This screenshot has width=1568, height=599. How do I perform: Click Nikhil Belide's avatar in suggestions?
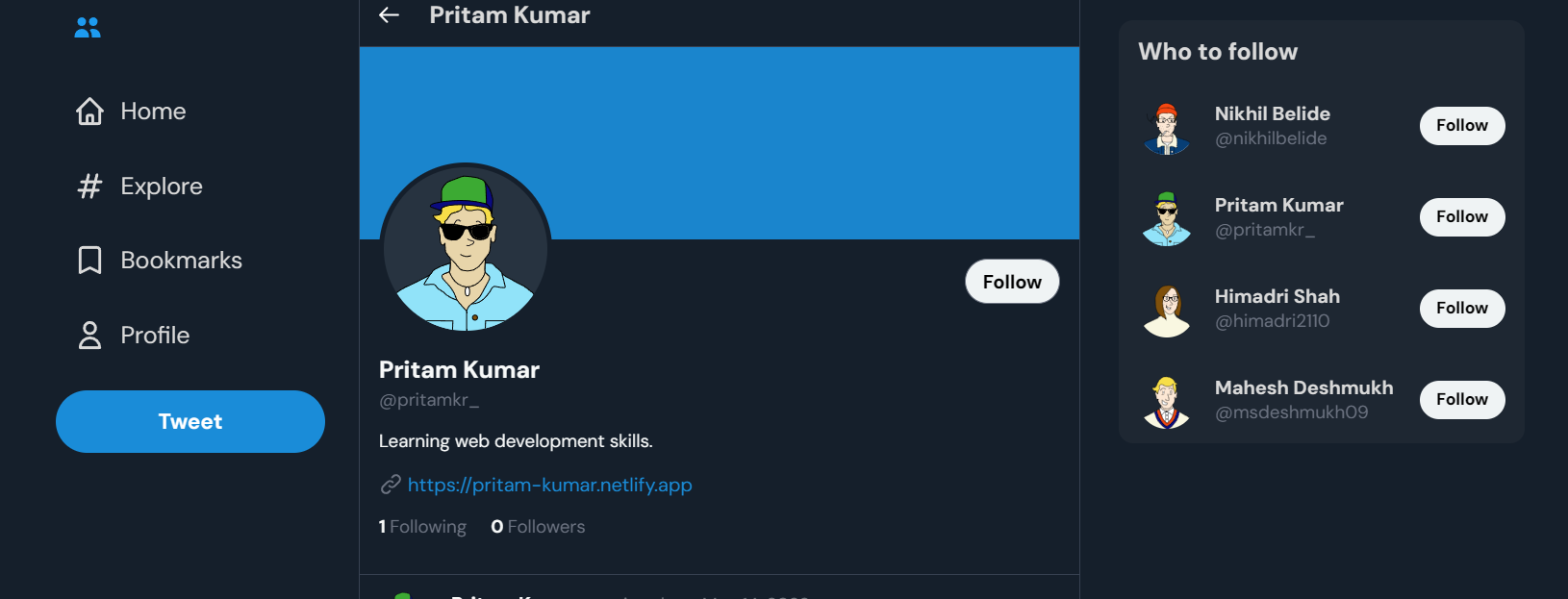click(1167, 128)
